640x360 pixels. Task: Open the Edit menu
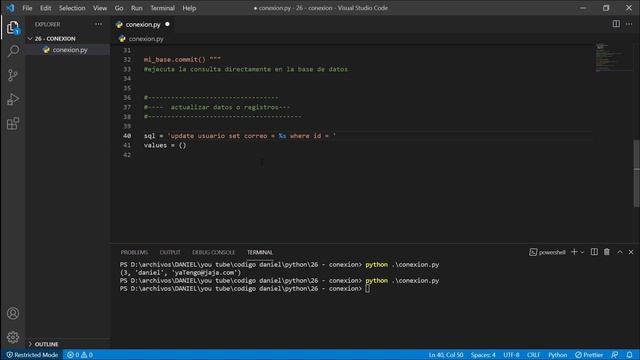(45, 8)
